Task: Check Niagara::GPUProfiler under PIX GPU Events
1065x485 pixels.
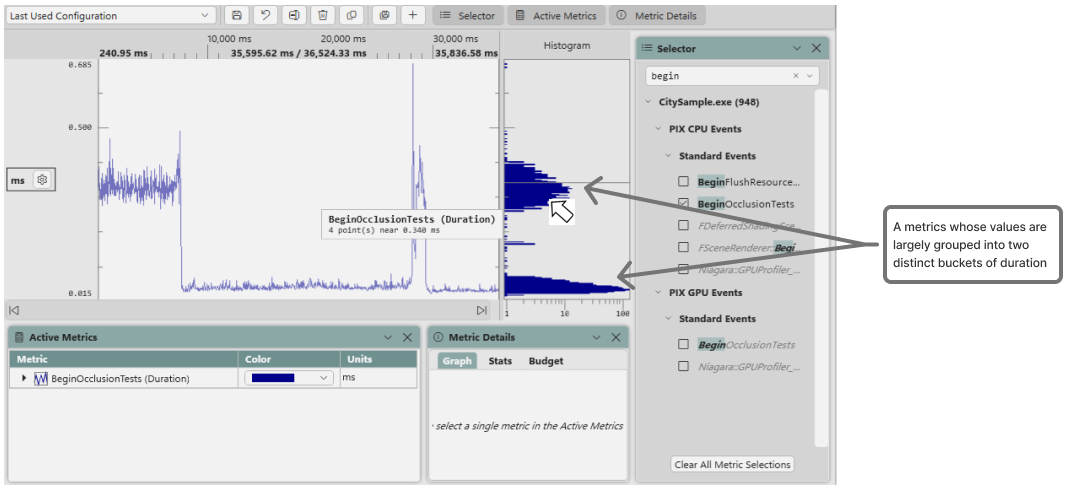Action: coord(684,366)
